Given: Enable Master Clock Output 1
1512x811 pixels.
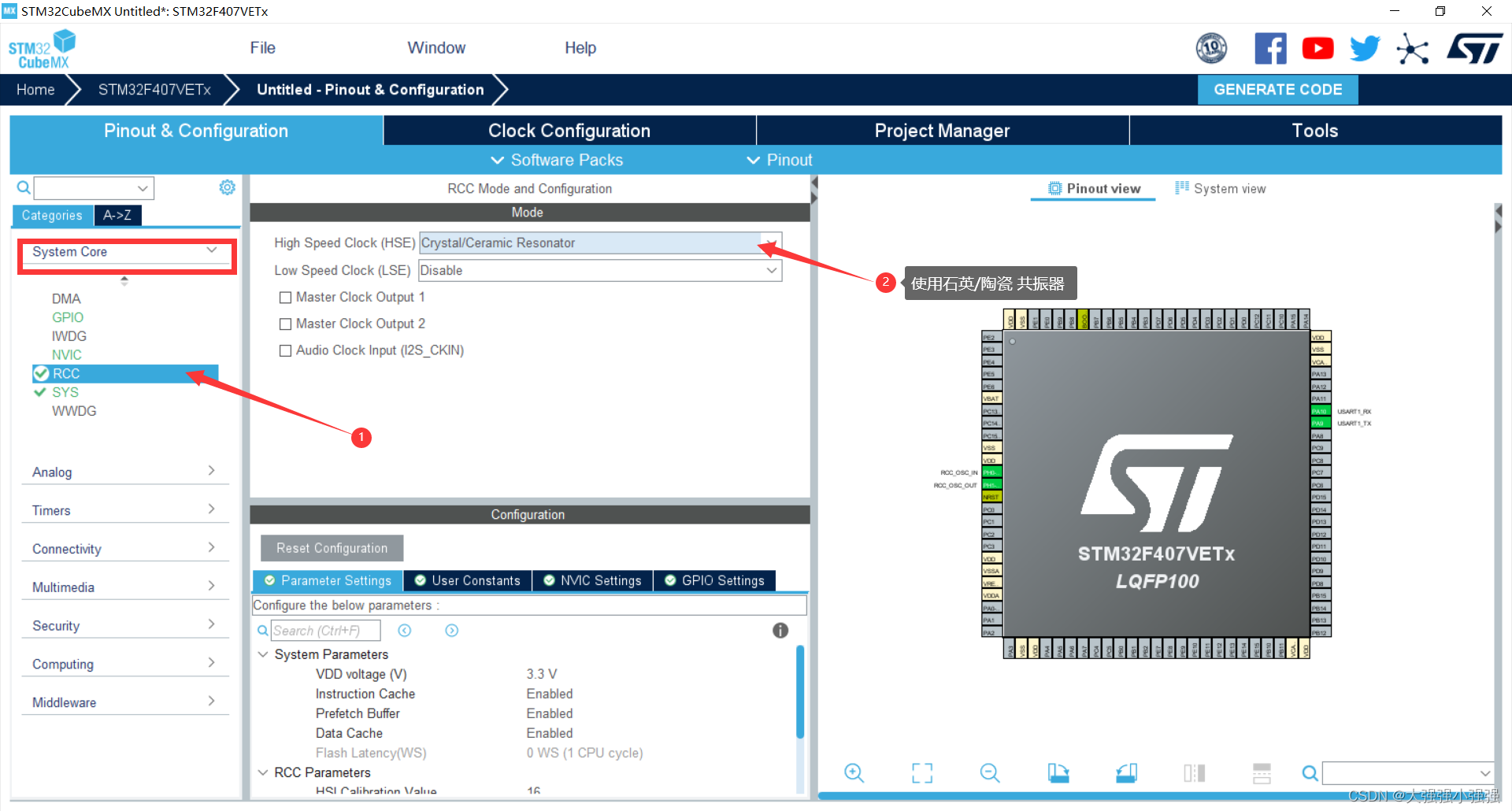Looking at the screenshot, I should 285,298.
